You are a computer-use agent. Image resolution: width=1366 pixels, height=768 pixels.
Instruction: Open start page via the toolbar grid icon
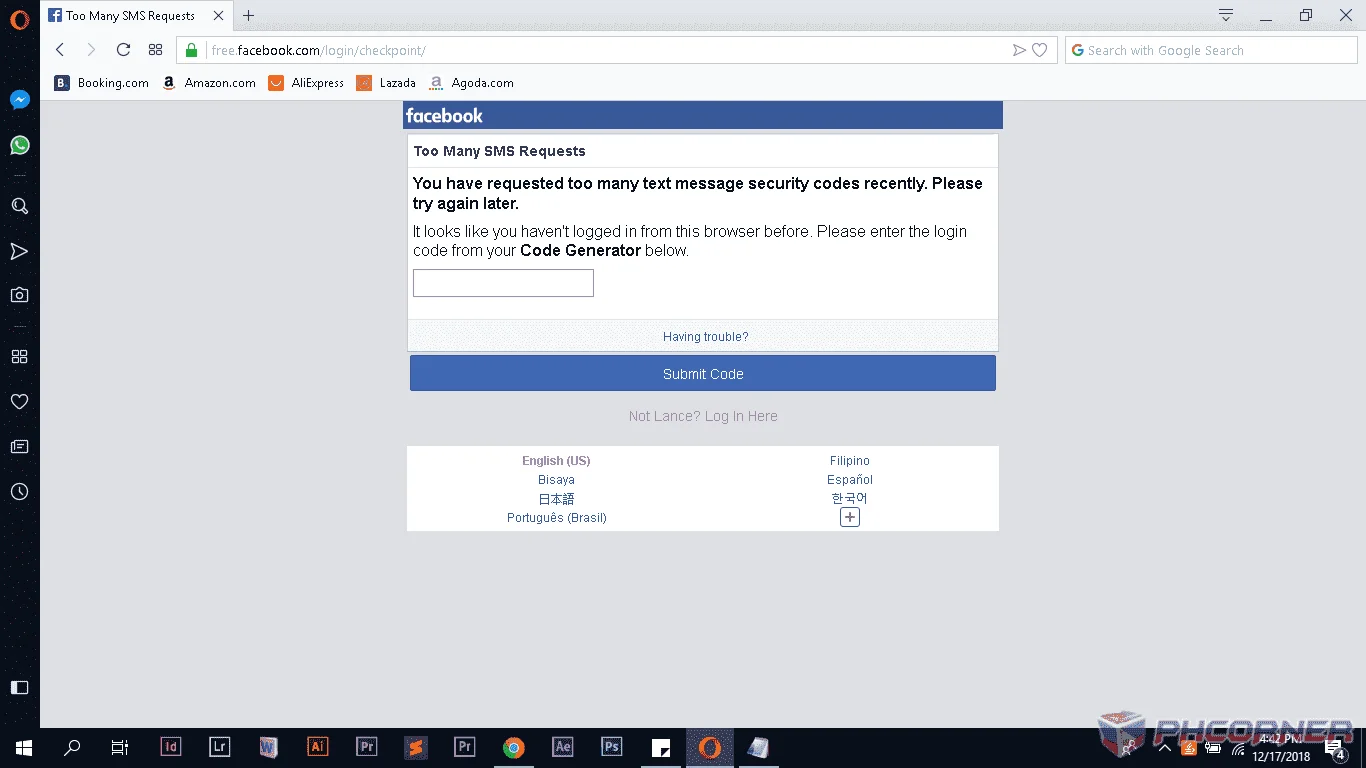point(155,50)
